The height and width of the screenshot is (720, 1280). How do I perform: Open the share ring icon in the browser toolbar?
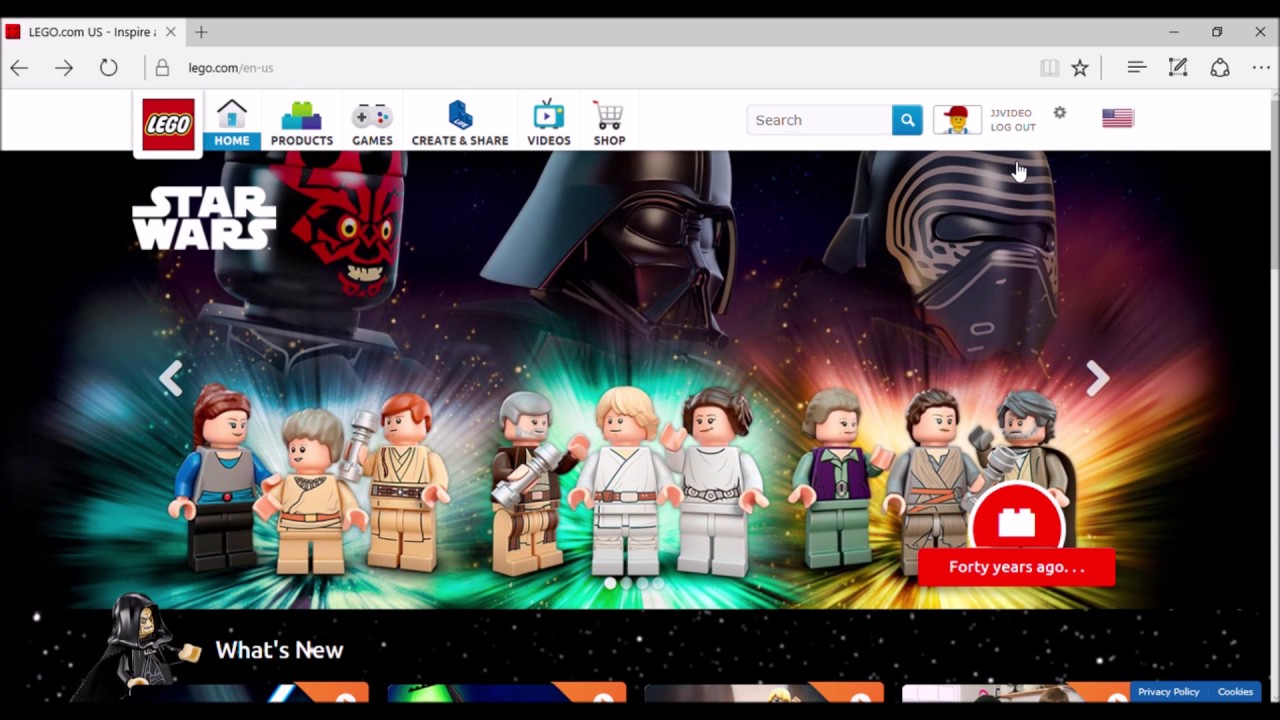(1220, 67)
